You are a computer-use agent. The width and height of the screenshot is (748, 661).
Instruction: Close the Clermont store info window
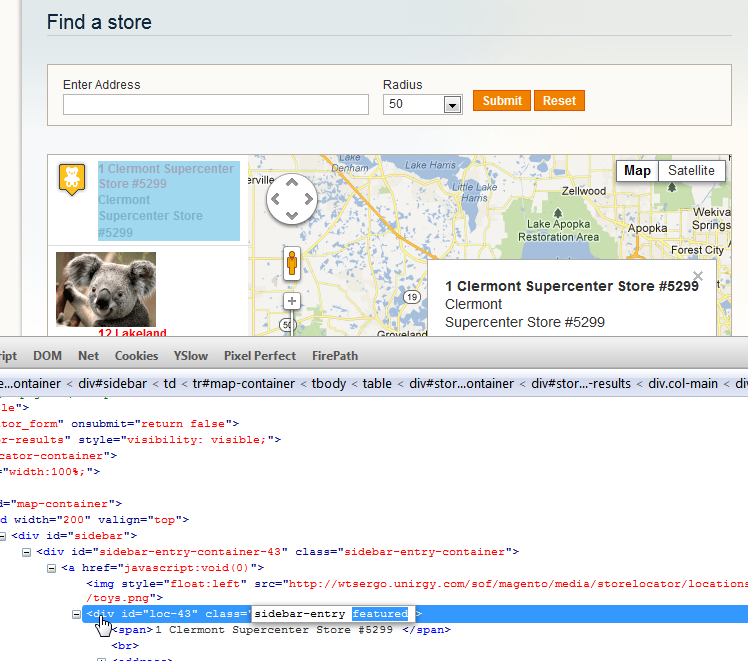click(x=698, y=276)
